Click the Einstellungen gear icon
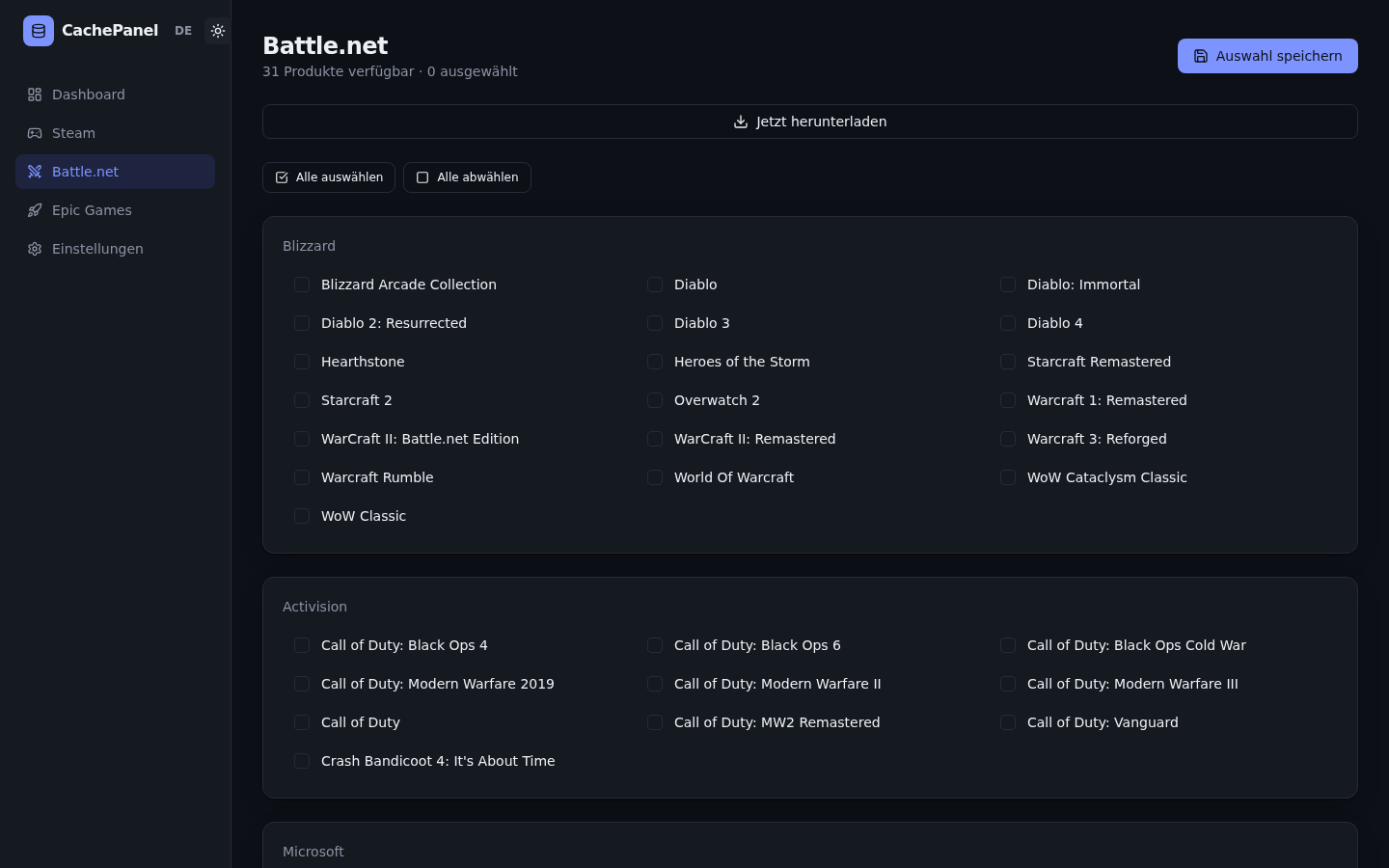This screenshot has height=868, width=1389. (35, 249)
